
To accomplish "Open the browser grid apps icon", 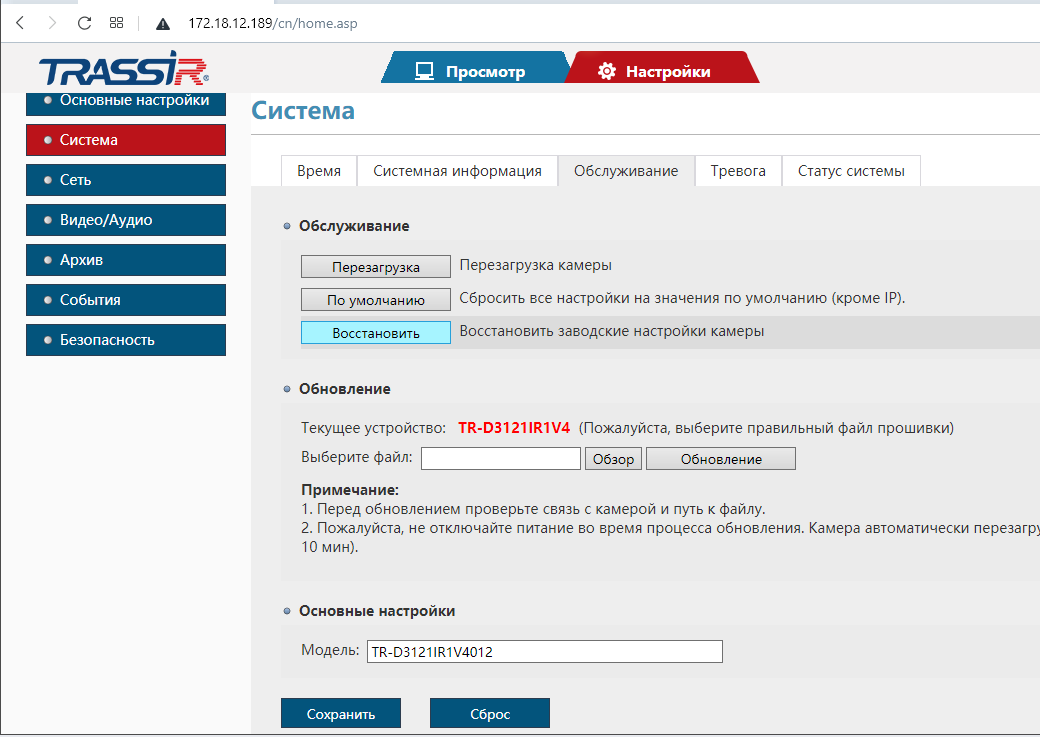I will pos(117,23).
